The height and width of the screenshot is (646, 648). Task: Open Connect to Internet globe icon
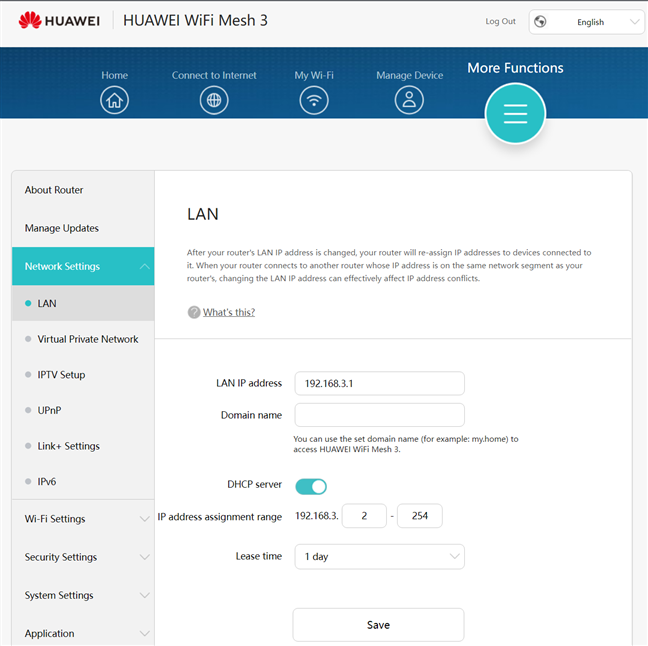click(214, 100)
